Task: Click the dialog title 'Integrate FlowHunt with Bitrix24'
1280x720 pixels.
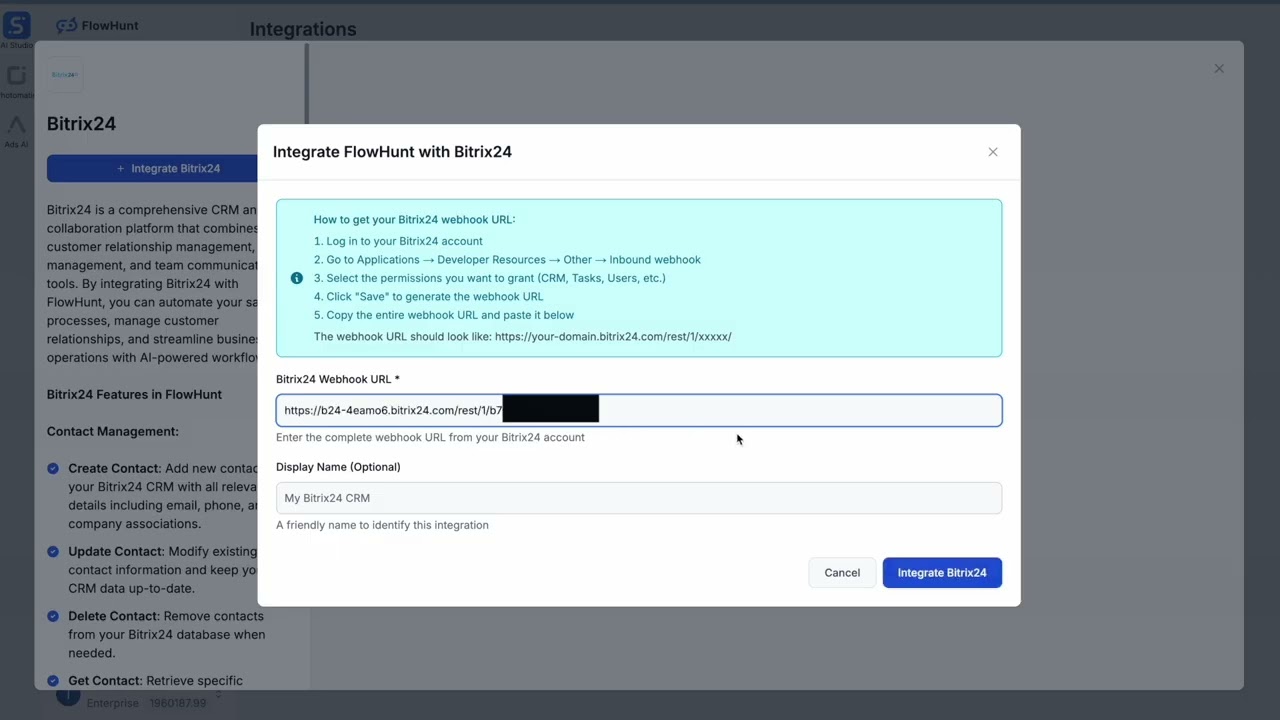Action: click(392, 152)
